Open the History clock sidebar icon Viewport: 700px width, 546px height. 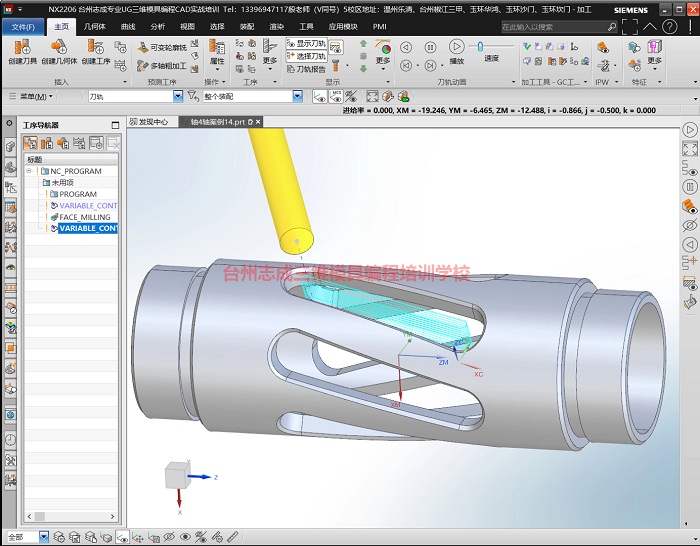[10, 440]
